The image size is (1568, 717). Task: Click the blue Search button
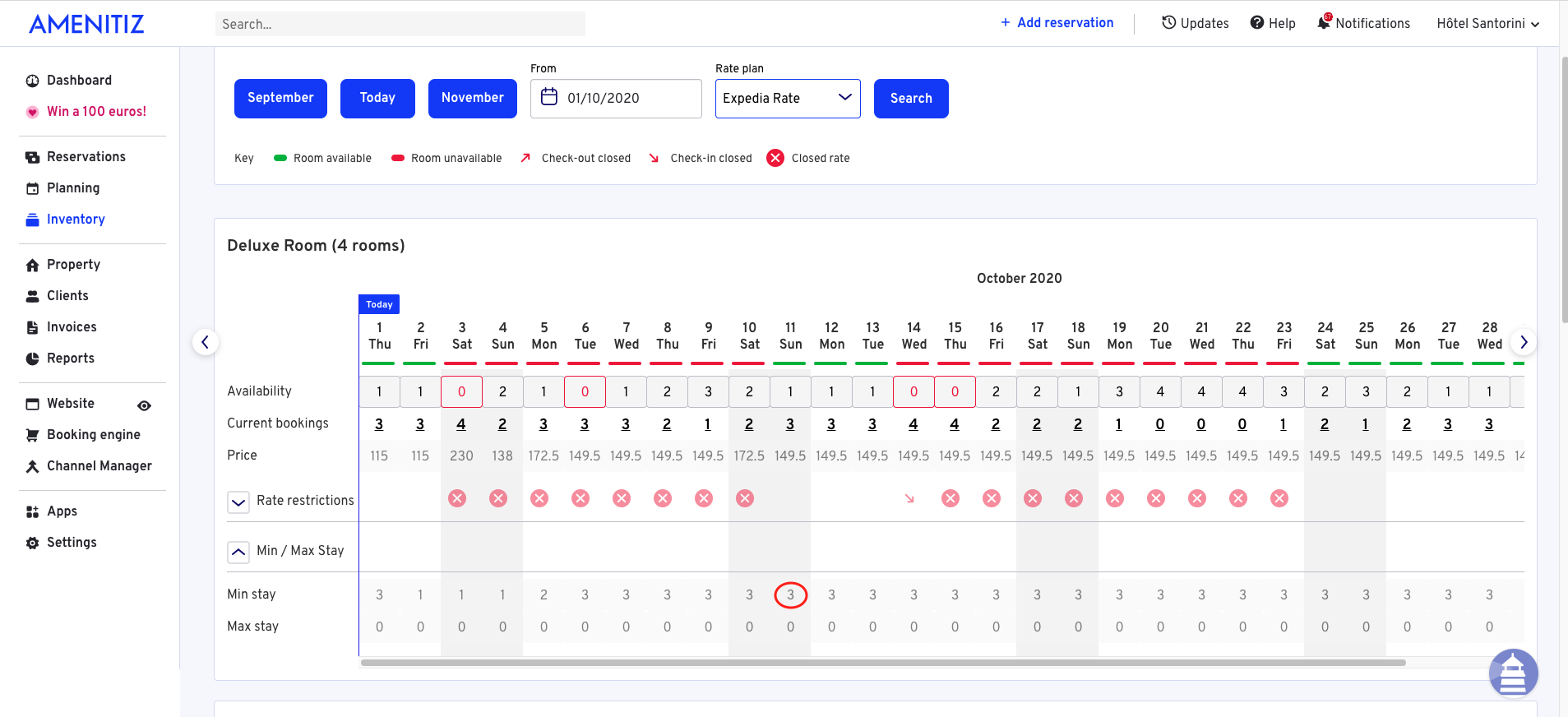click(911, 98)
